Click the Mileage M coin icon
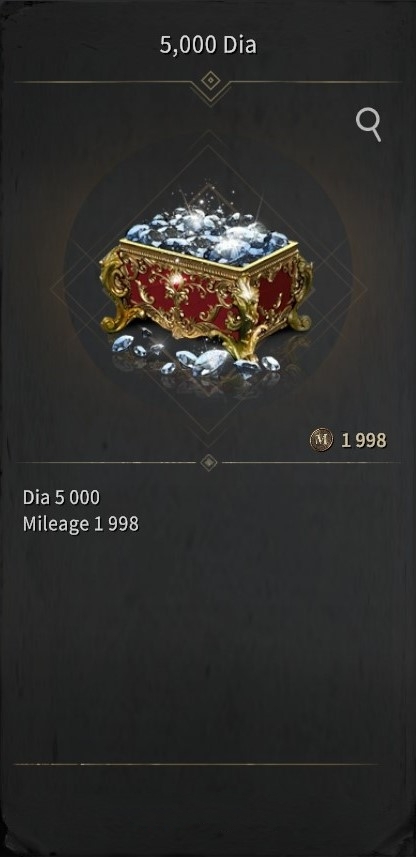 321,439
